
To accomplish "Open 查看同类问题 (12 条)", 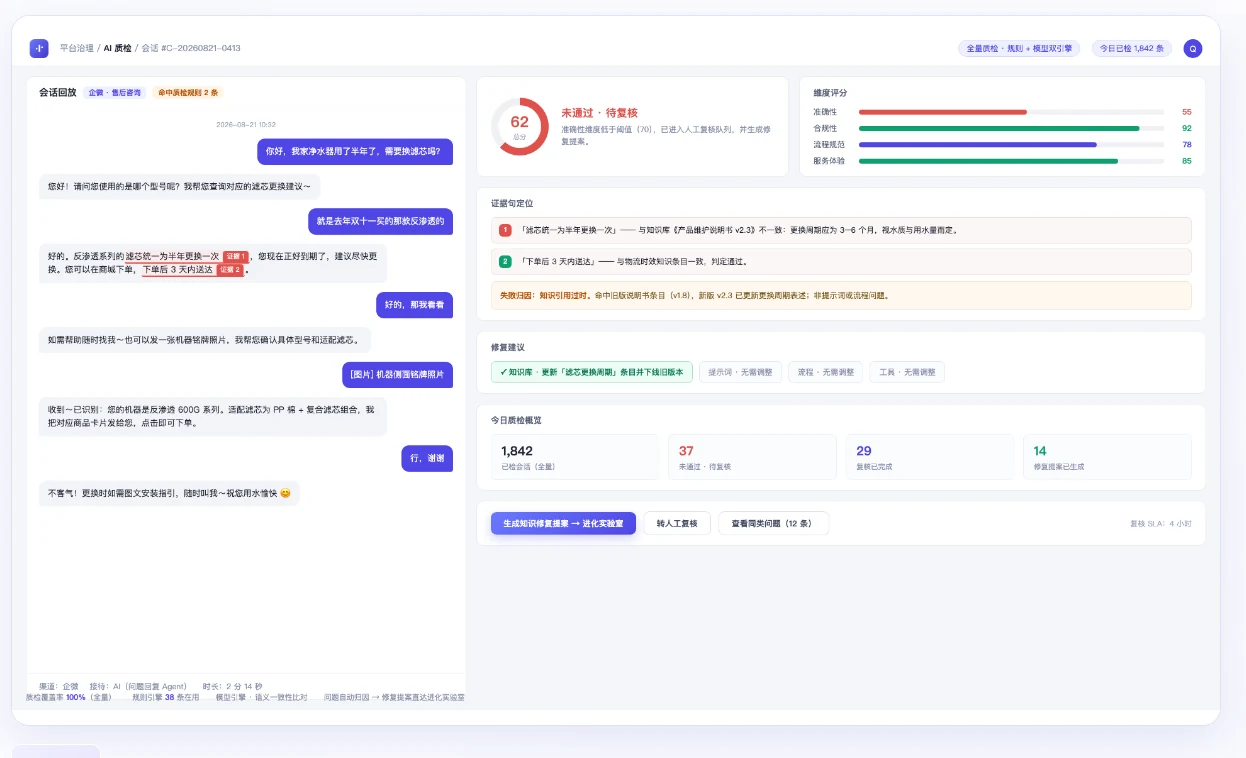I will coord(773,523).
